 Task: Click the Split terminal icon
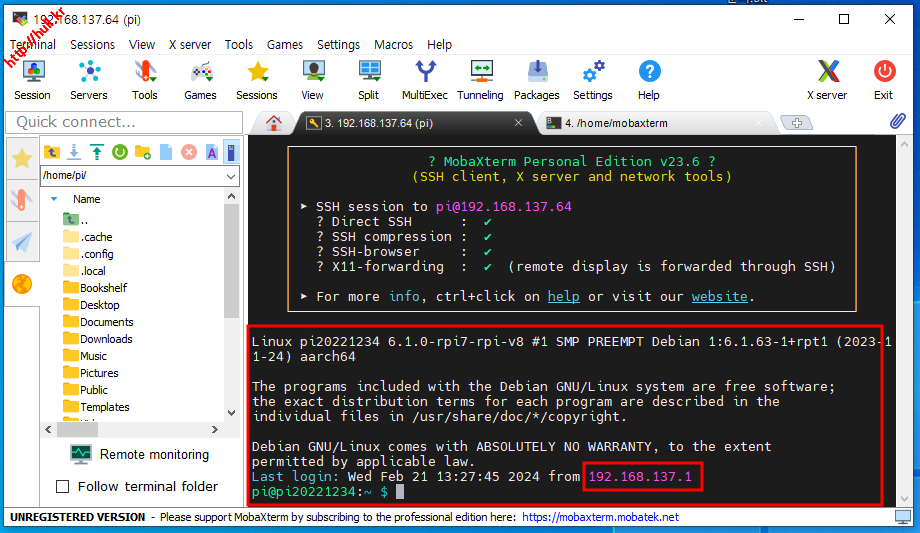tap(368, 79)
